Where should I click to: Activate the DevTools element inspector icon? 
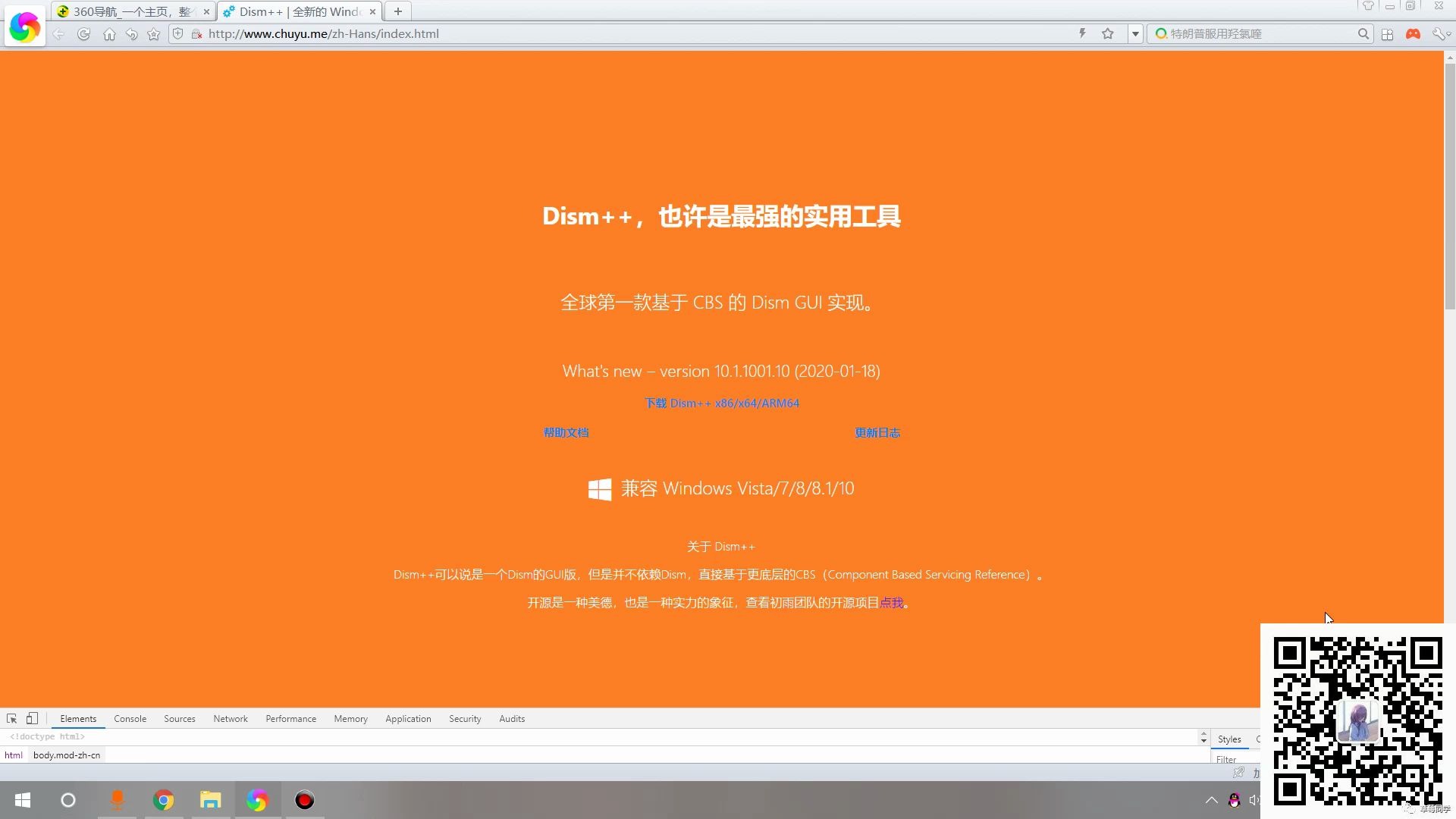[12, 718]
